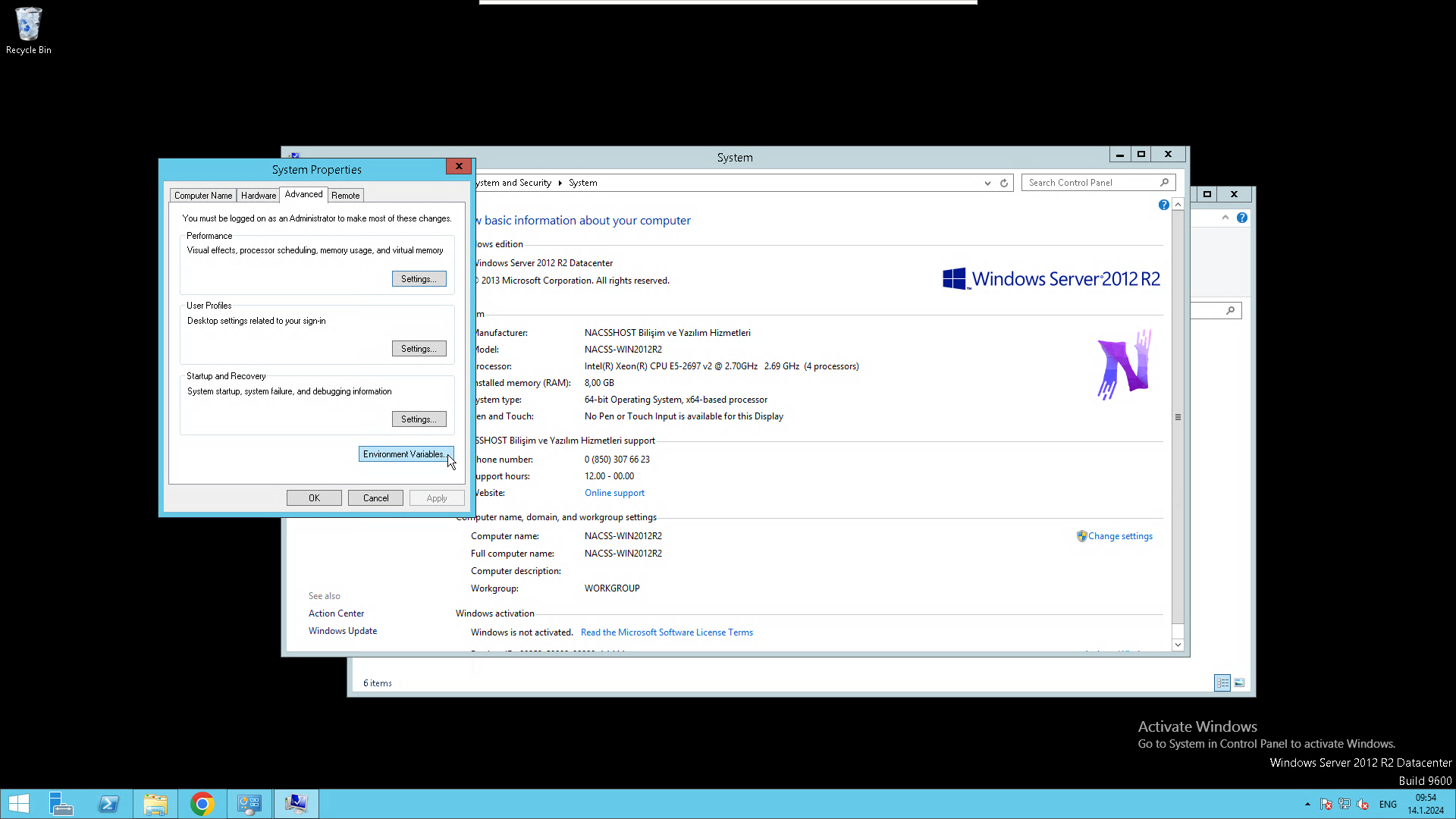Click the System breadcrumb in address bar
Viewport: 1456px width, 819px height.
tap(583, 183)
